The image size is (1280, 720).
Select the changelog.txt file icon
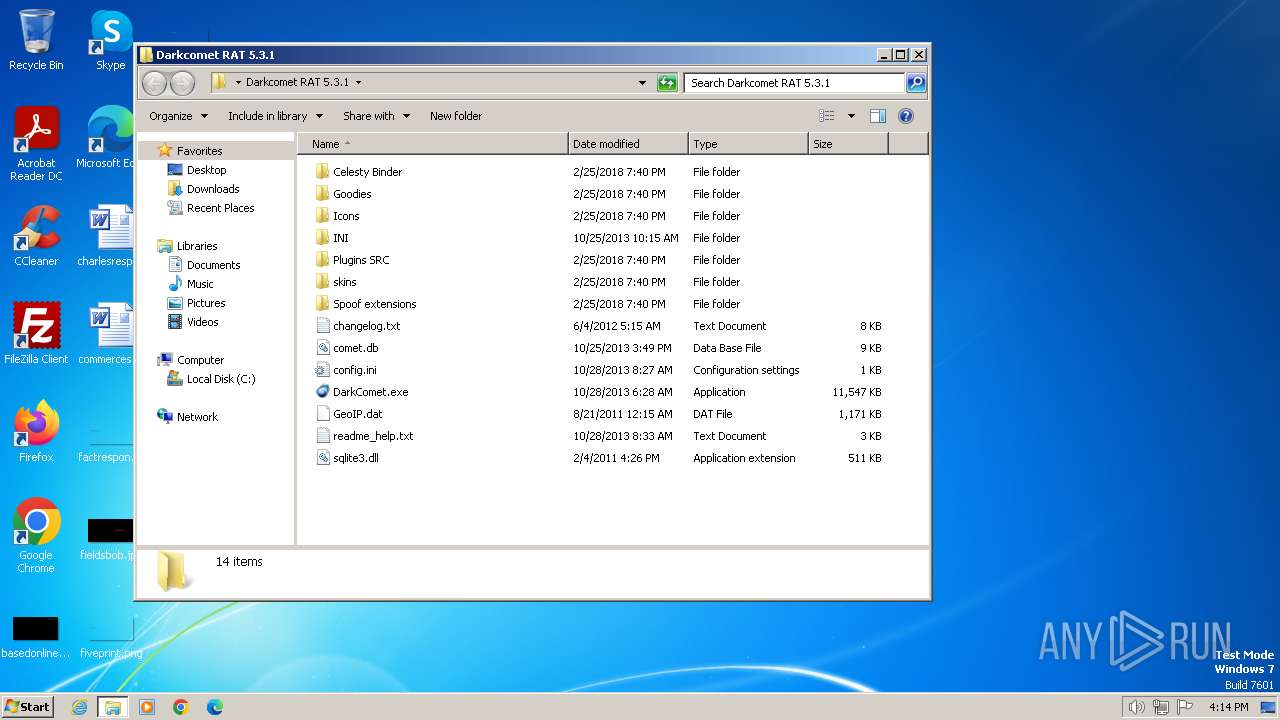tap(322, 326)
